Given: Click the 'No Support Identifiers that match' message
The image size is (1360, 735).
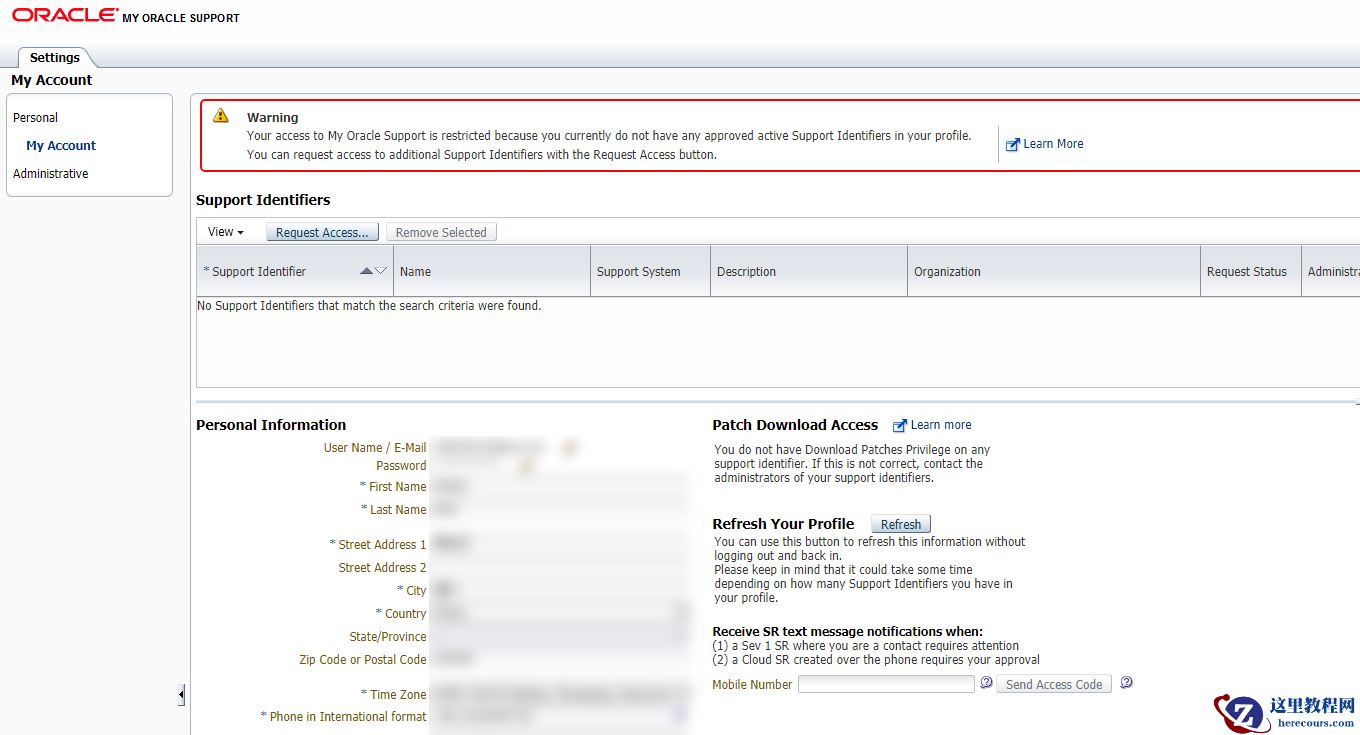Looking at the screenshot, I should [369, 306].
